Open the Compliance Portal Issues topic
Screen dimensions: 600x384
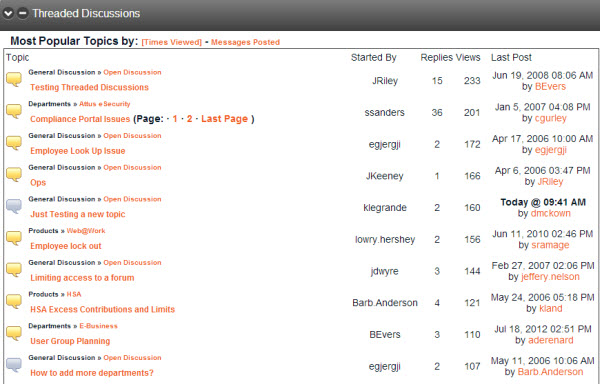point(80,119)
